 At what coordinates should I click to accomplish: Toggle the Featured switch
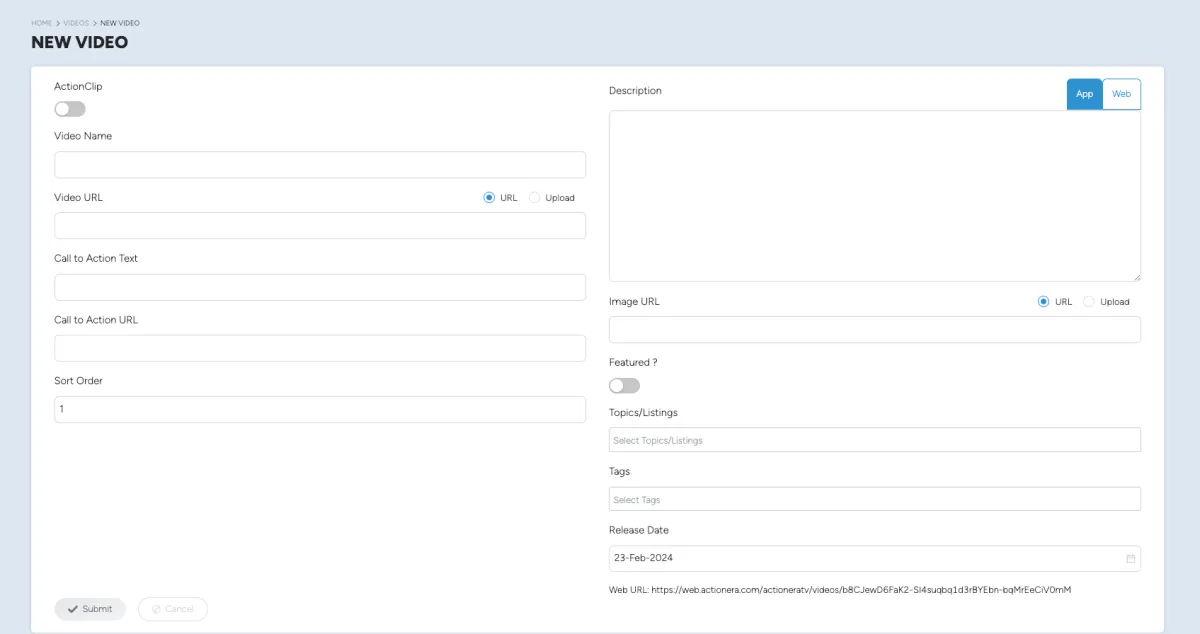(x=624, y=385)
